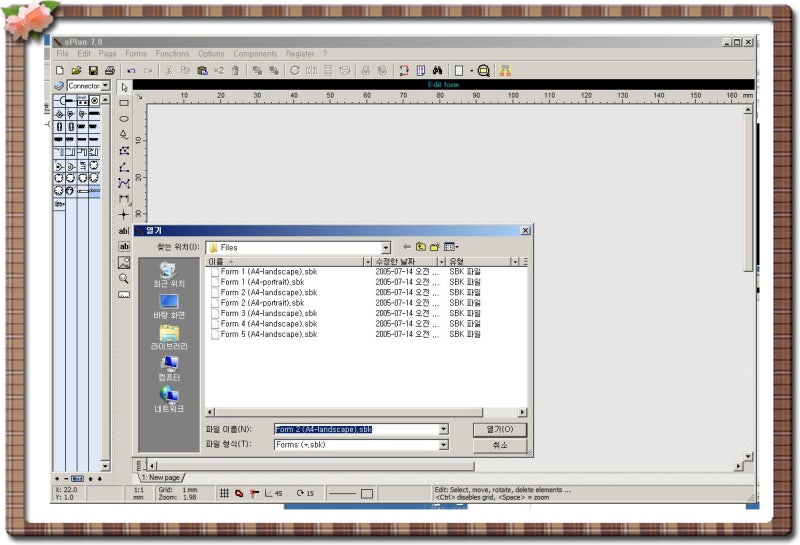Go to 최근 위치 recent places

[169, 275]
